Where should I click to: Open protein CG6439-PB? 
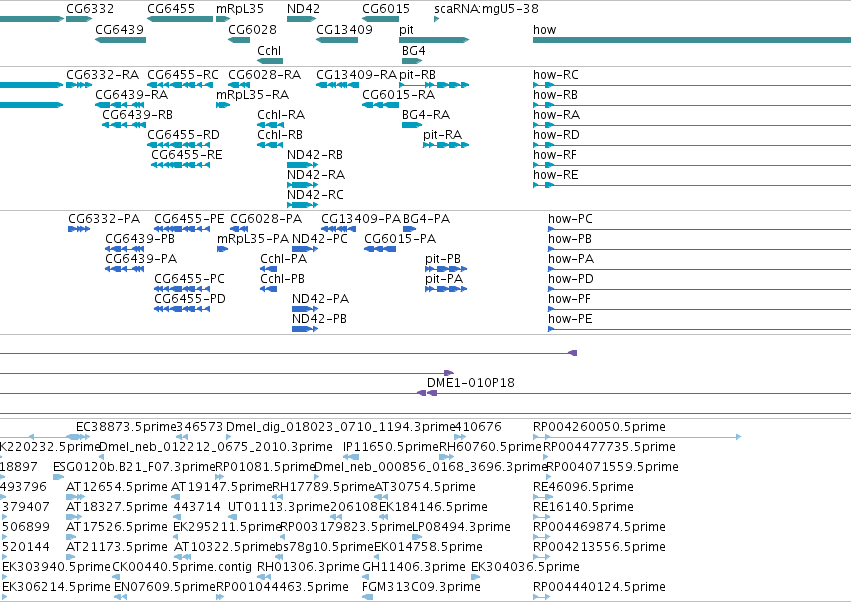coord(140,239)
